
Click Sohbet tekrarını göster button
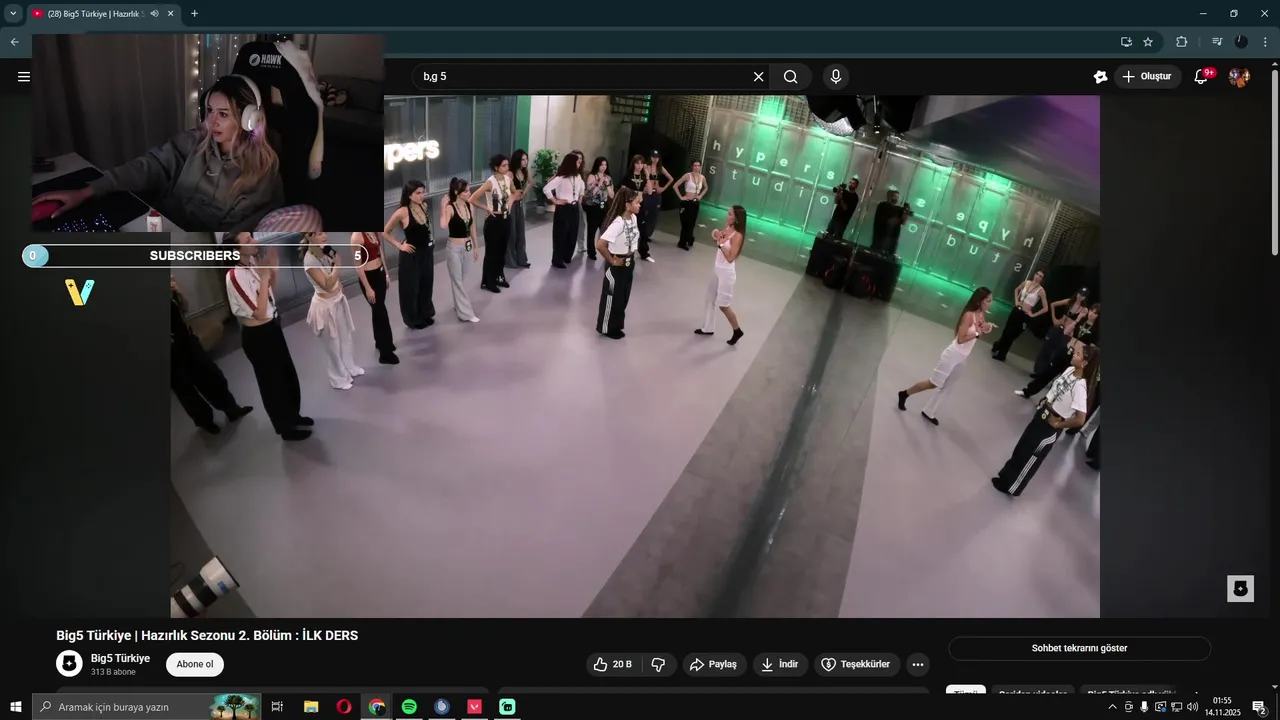click(x=1079, y=648)
